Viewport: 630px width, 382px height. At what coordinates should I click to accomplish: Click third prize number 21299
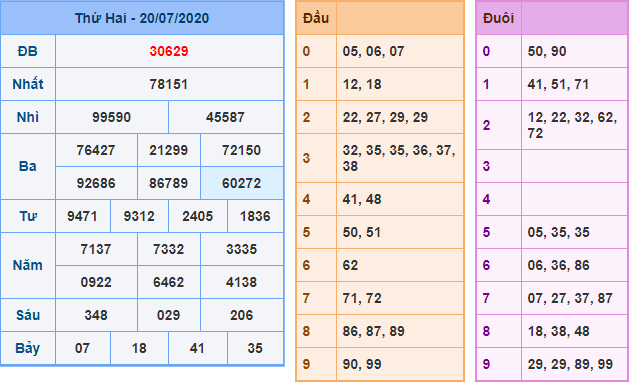click(168, 150)
